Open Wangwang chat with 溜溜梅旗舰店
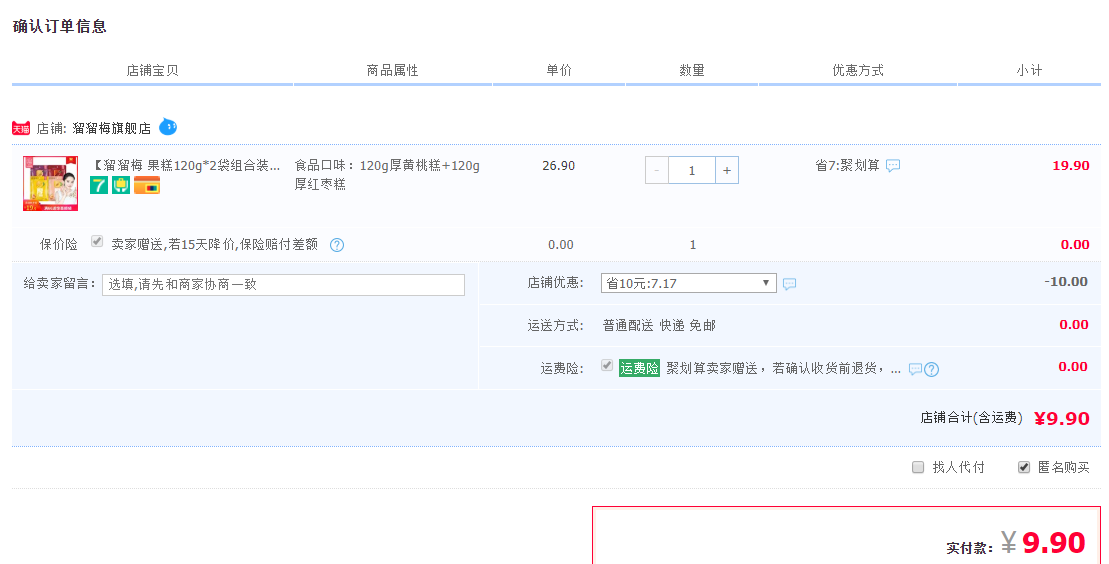Image resolution: width=1109 pixels, height=564 pixels. pyautogui.click(x=168, y=127)
